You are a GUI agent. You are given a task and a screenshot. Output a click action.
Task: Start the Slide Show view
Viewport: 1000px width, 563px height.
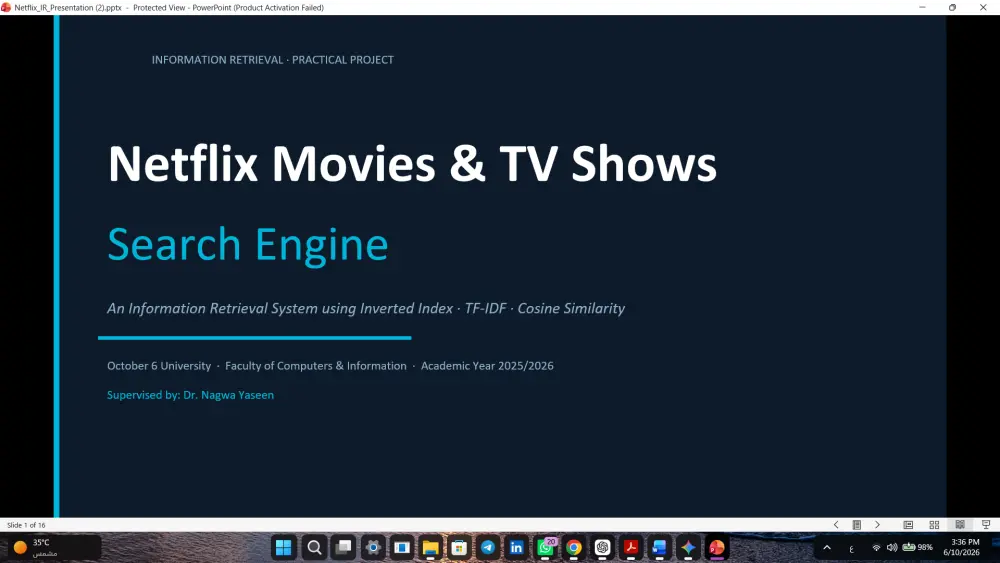coord(986,525)
